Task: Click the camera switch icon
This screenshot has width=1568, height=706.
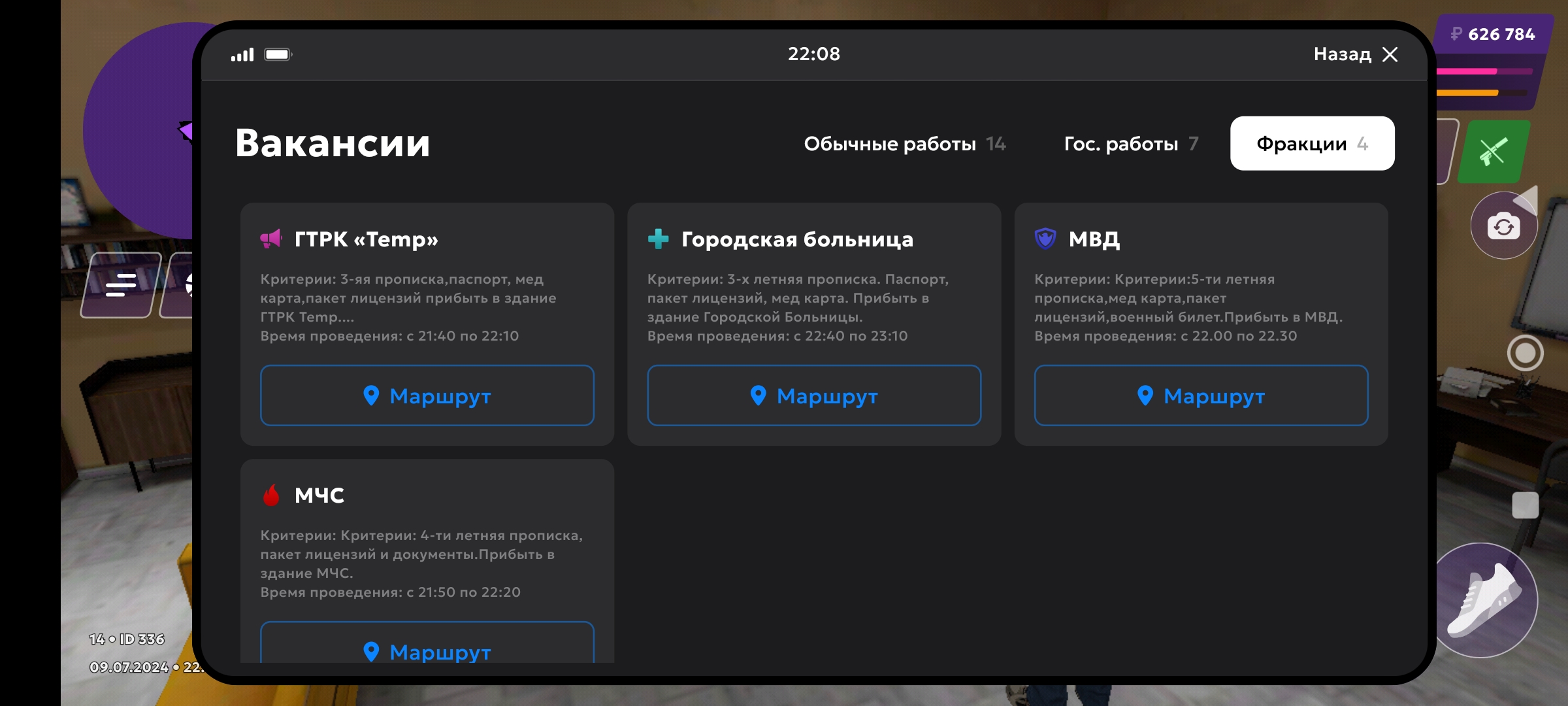Action: [1503, 226]
